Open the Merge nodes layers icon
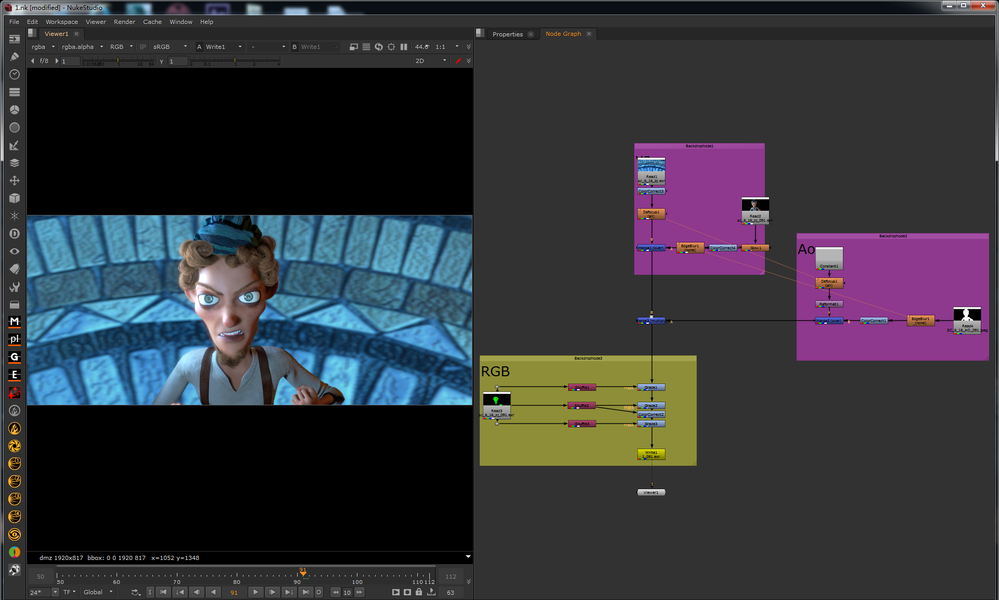The image size is (999, 600). (x=14, y=163)
